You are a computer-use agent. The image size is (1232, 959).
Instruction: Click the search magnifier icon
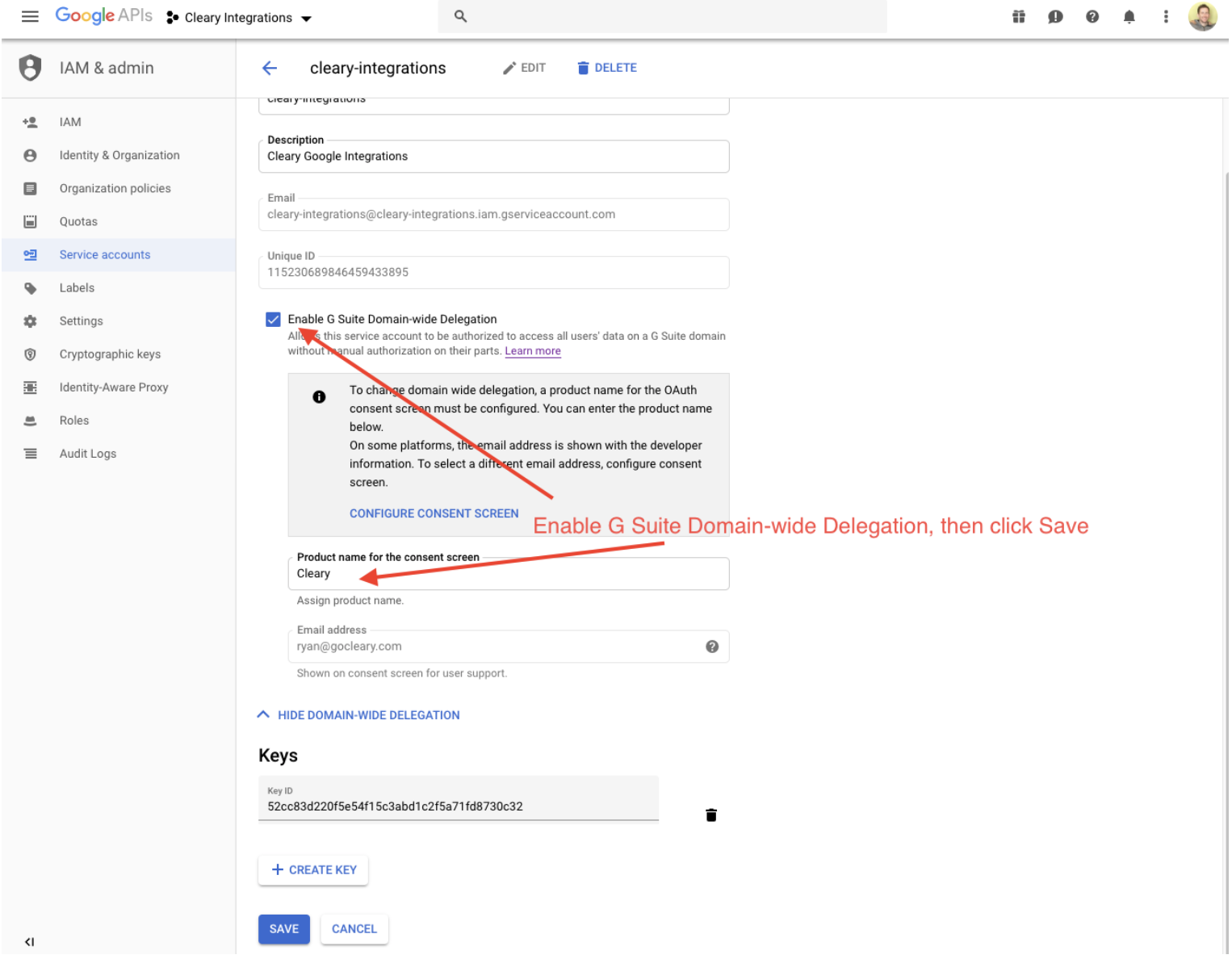pos(460,16)
